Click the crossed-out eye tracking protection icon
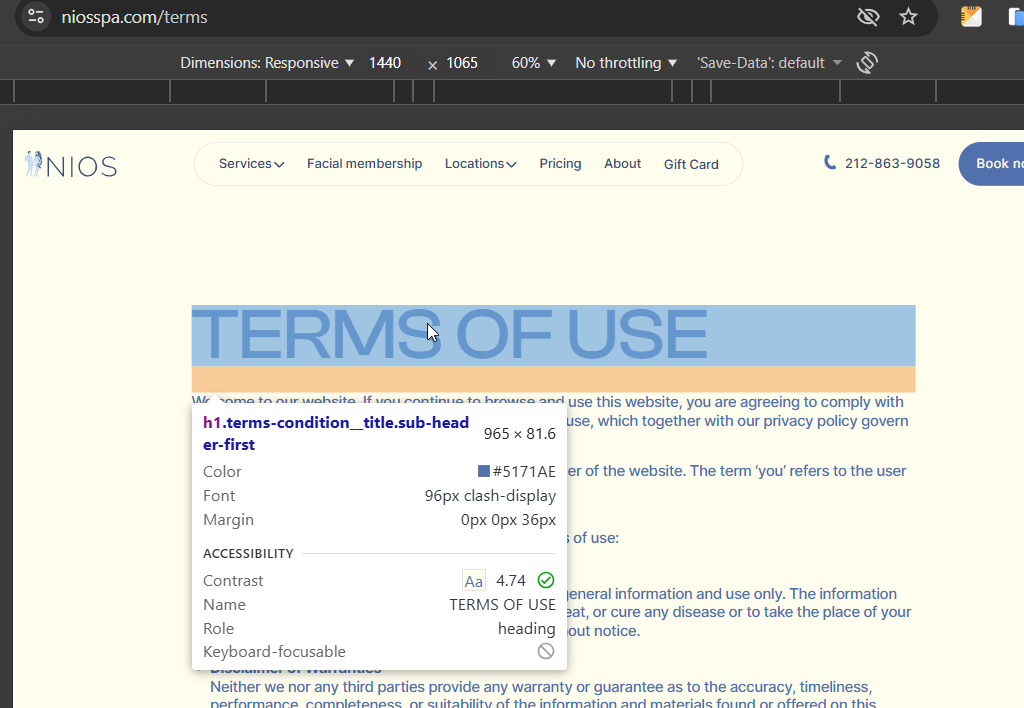 click(x=868, y=17)
